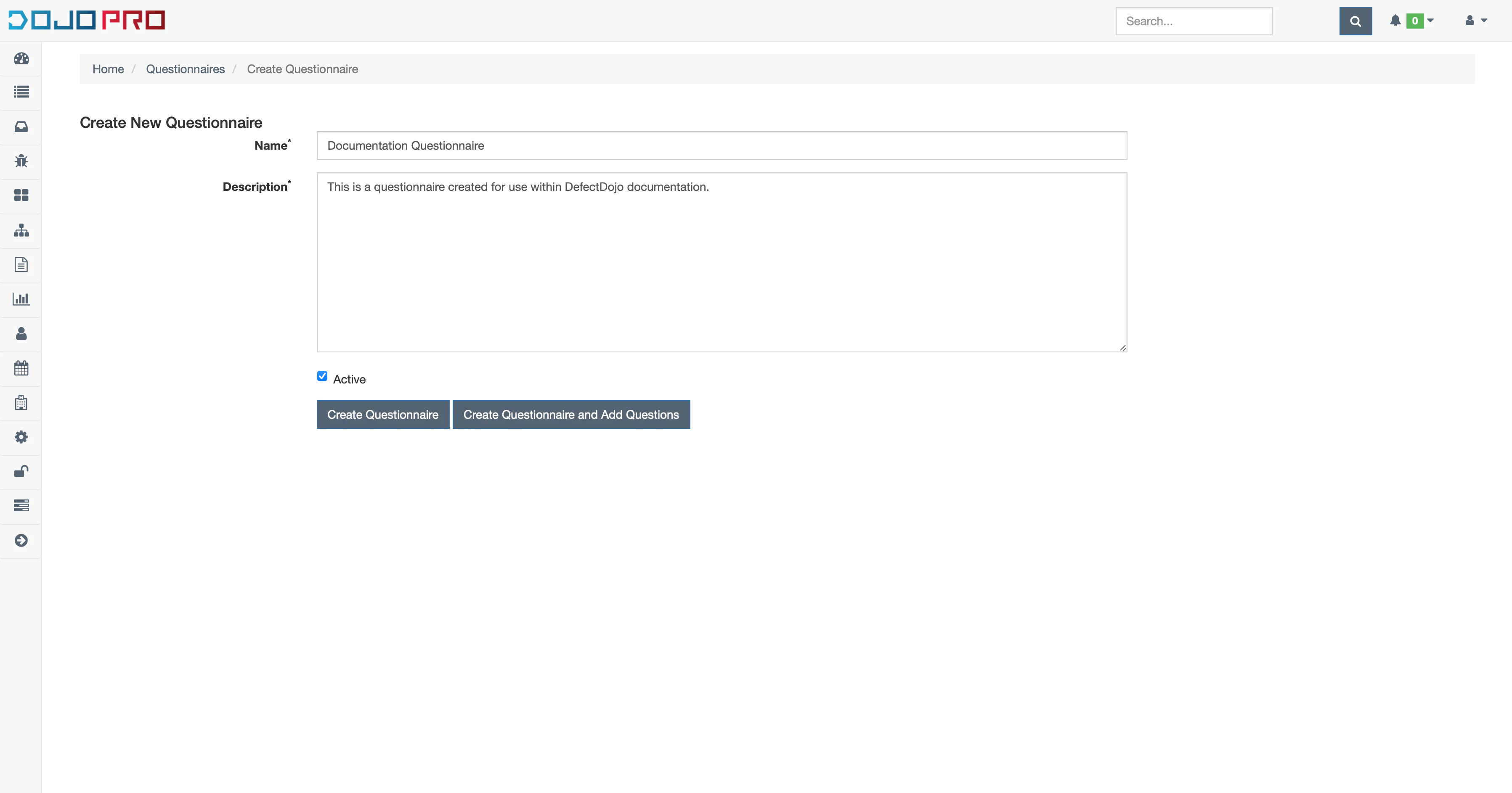Screen dimensions: 1512x793
Task: Go to Questionnaires breadcrumb link
Action: pyautogui.click(x=186, y=69)
